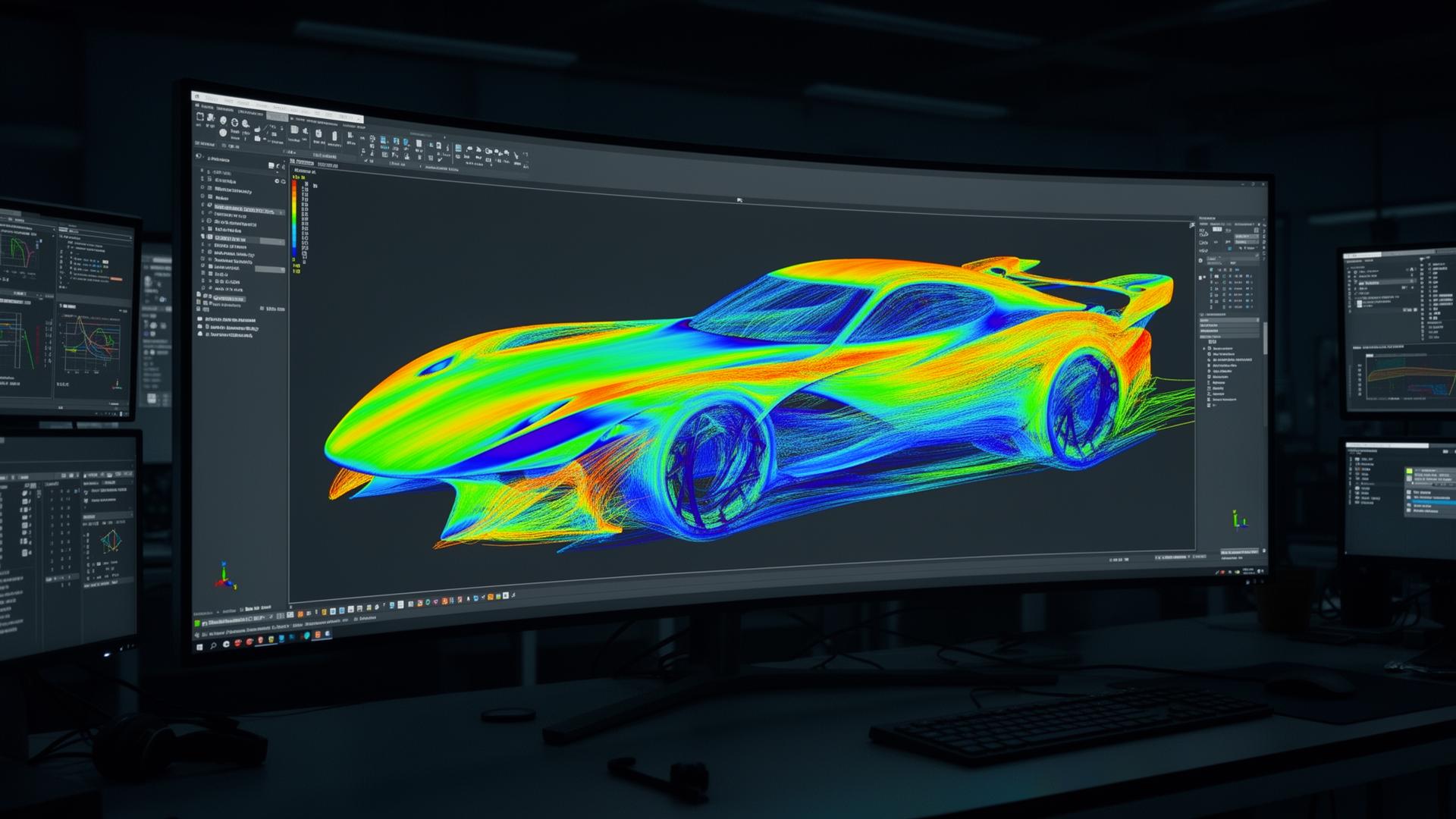This screenshot has width=1456, height=819.
Task: Open the lowest grey dropdown in the model tree
Action: [x=270, y=270]
